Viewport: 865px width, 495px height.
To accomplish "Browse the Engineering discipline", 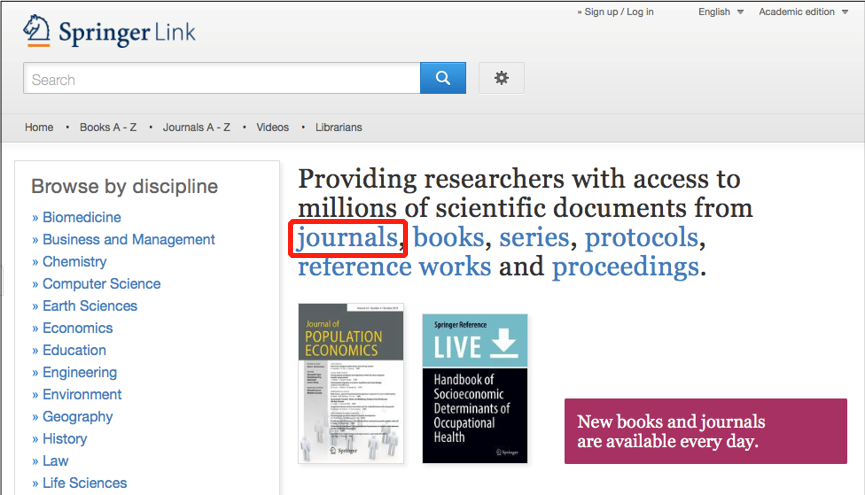I will tap(80, 372).
